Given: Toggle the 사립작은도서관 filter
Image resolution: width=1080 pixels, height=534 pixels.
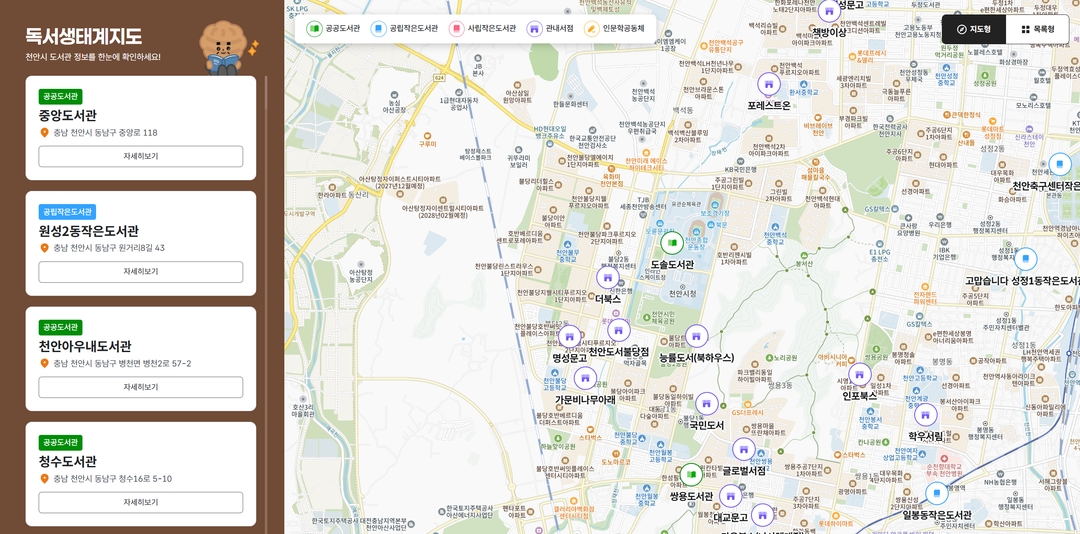Looking at the screenshot, I should (x=483, y=29).
